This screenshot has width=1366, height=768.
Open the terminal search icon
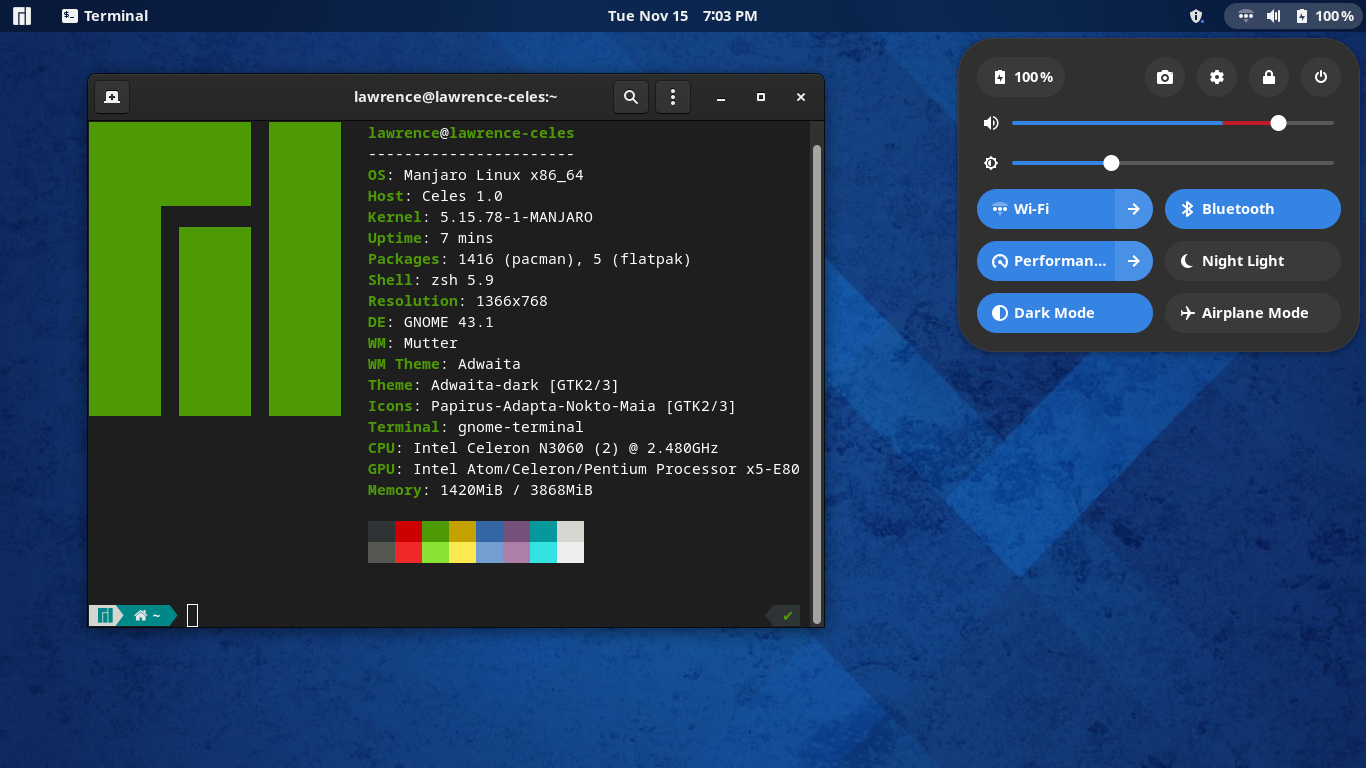631,97
